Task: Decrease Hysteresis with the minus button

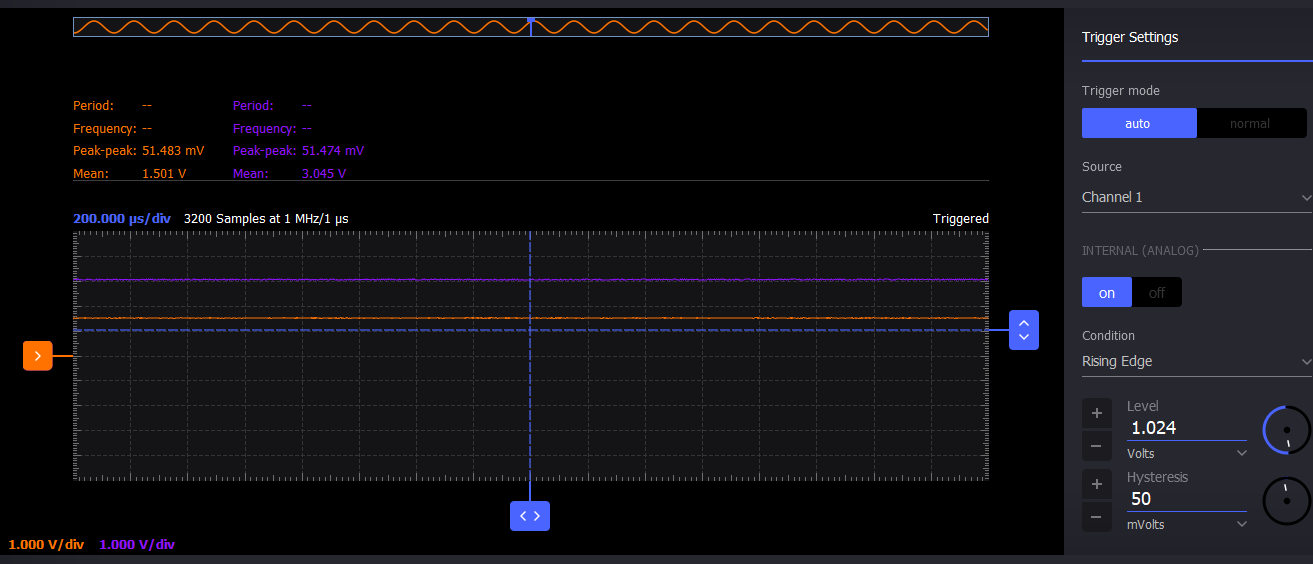Action: coord(1096,517)
